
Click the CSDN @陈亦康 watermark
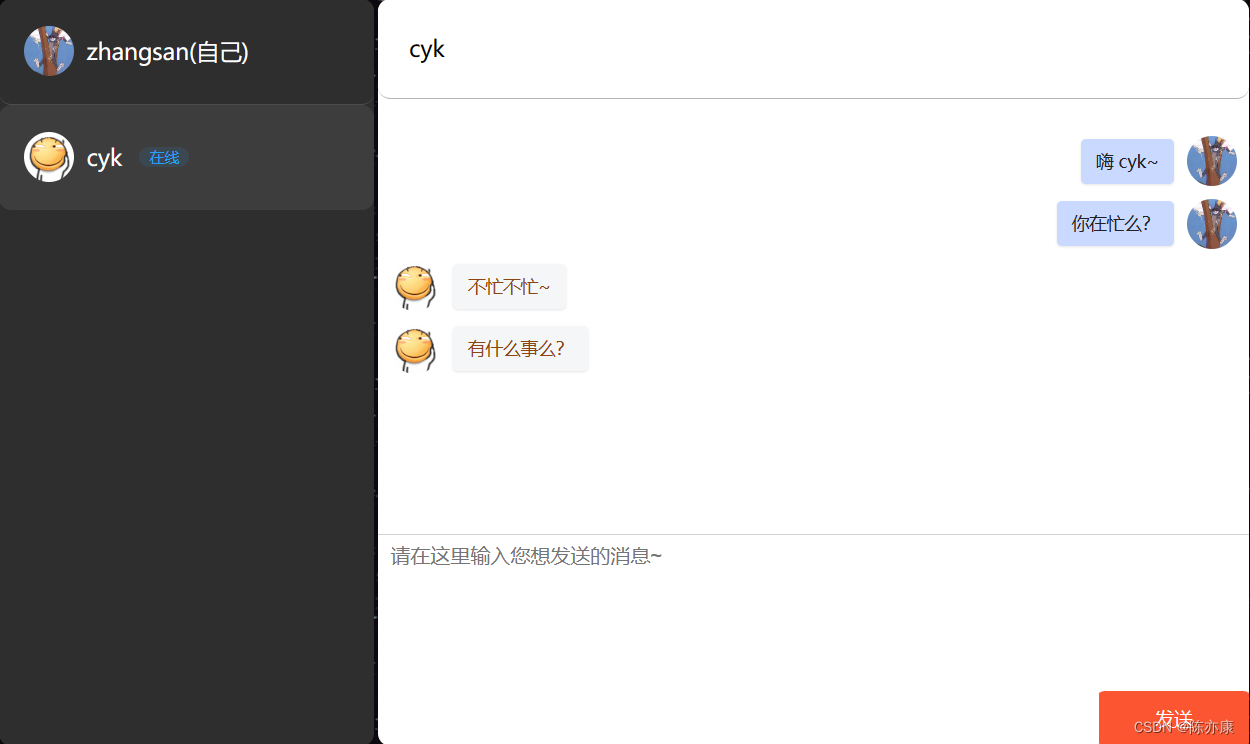tap(1183, 727)
